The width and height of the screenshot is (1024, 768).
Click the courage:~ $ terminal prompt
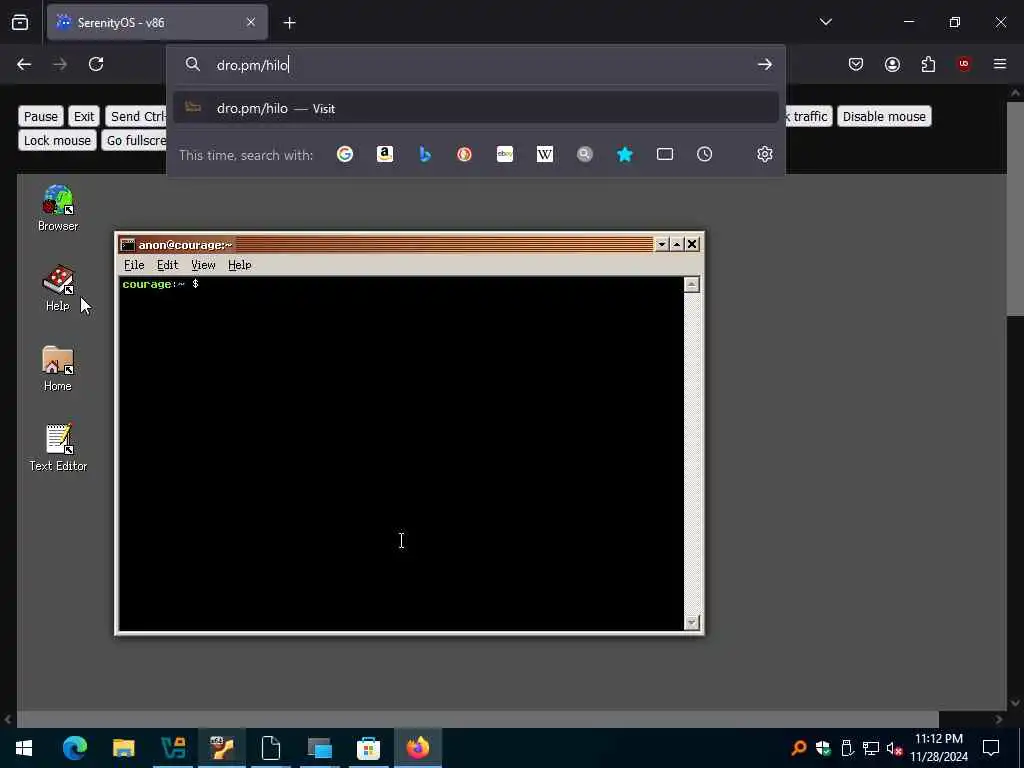click(161, 284)
